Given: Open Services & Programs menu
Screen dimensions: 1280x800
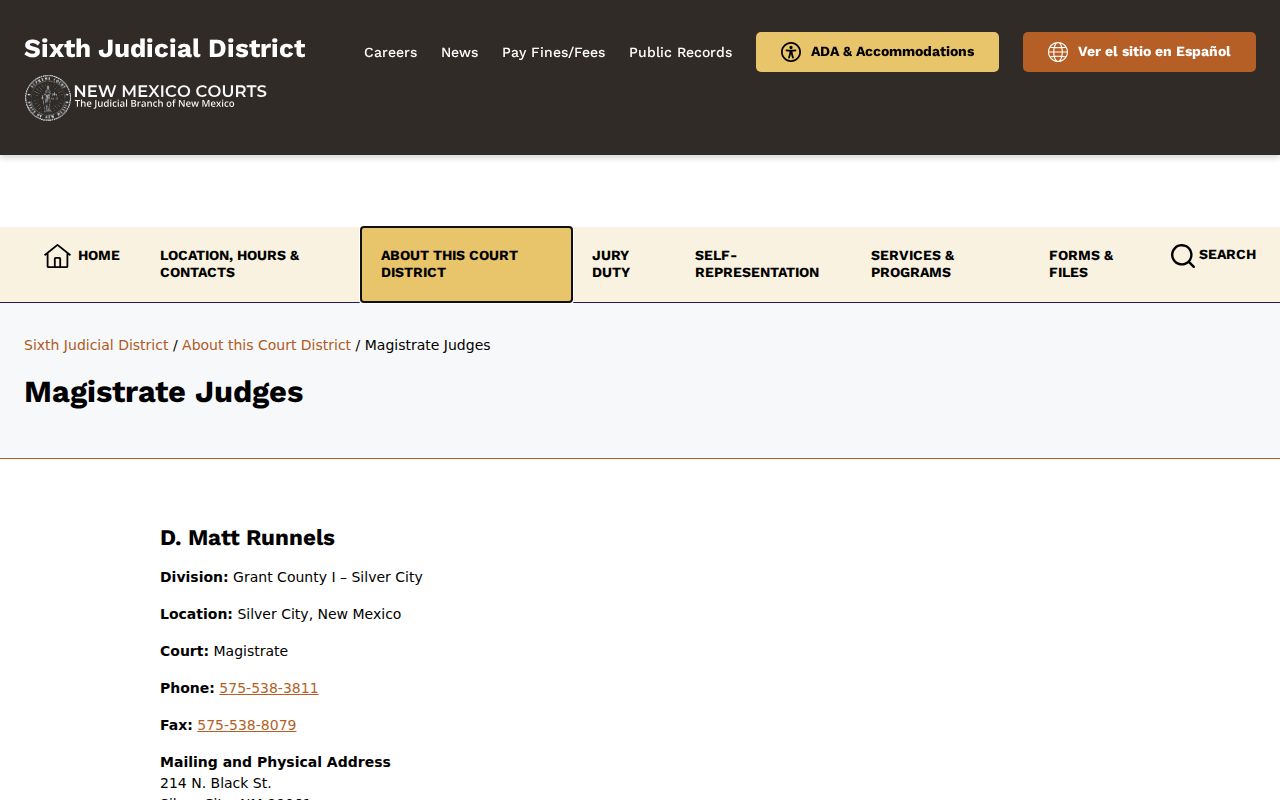Looking at the screenshot, I should pyautogui.click(x=913, y=264).
